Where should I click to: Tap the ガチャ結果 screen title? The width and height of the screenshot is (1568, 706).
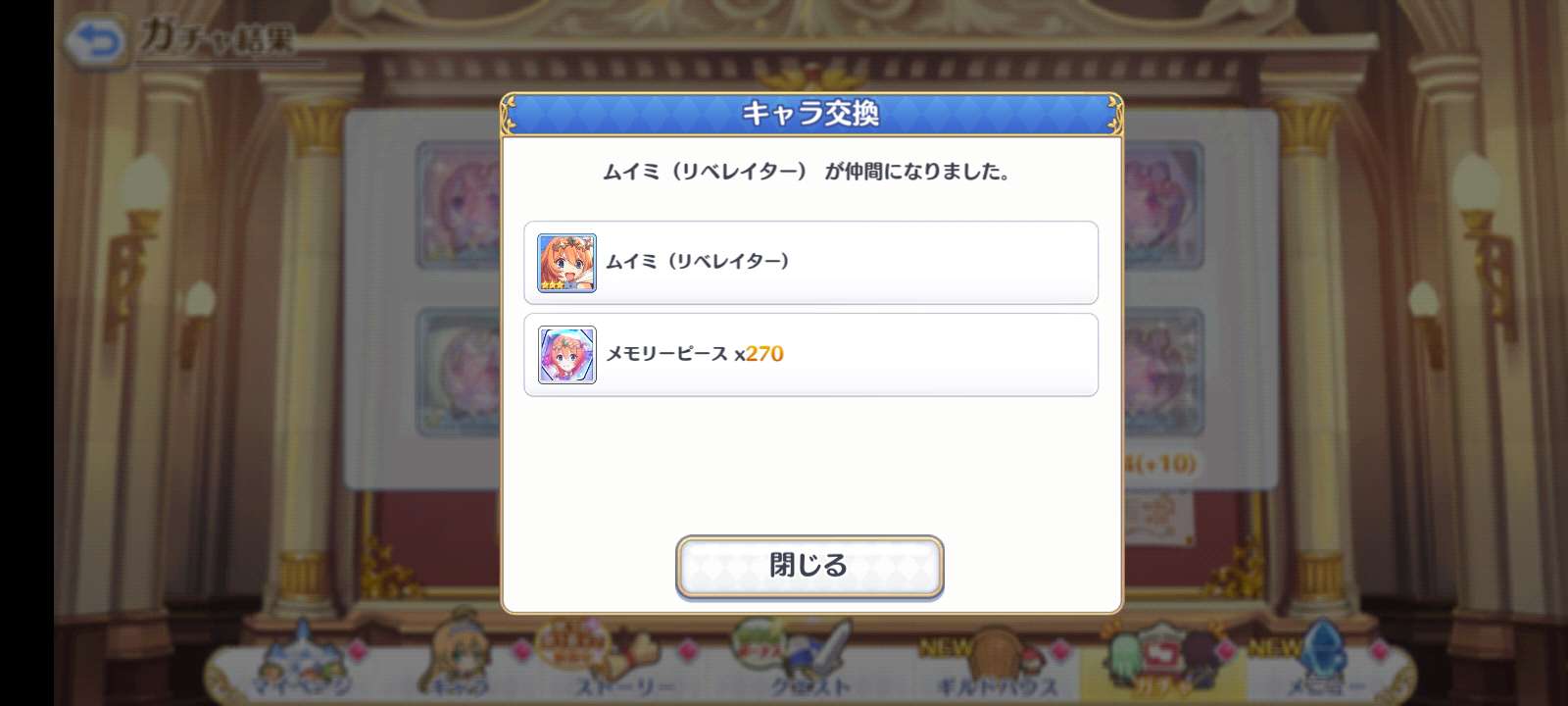[216, 37]
